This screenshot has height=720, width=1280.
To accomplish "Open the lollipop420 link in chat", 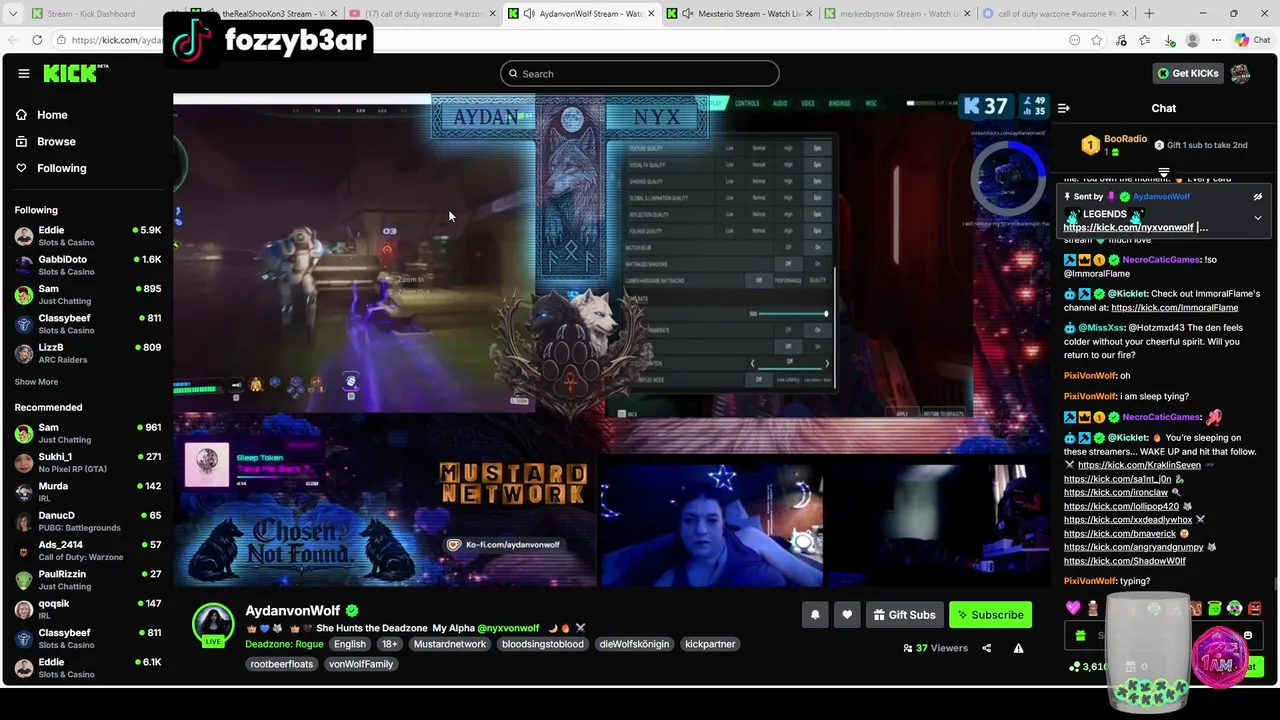I will [1121, 507].
